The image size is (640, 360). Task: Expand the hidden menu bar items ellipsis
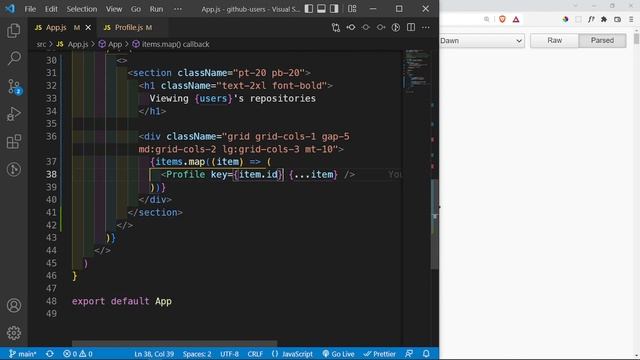point(178,9)
